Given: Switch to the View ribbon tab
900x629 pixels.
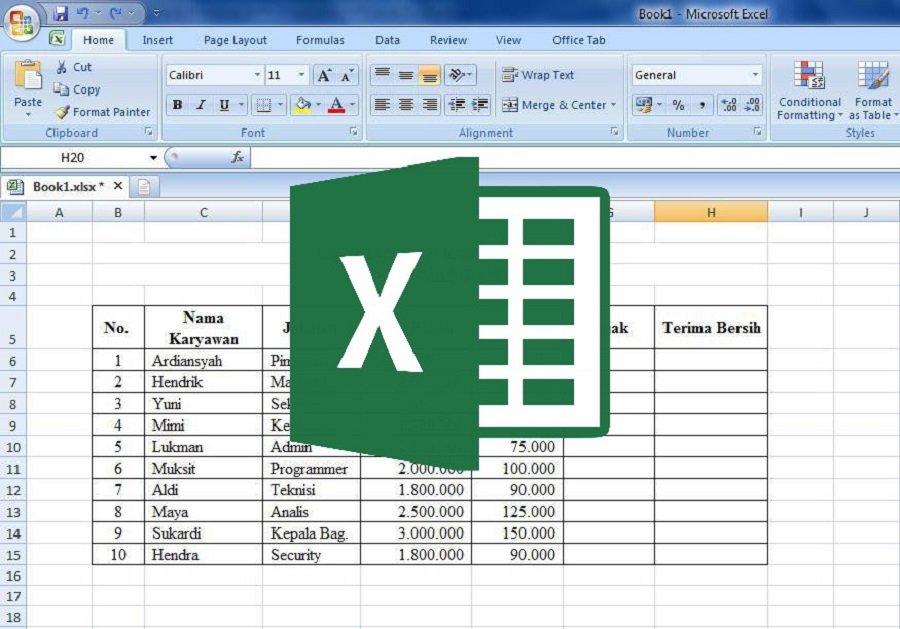Looking at the screenshot, I should pyautogui.click(x=509, y=40).
